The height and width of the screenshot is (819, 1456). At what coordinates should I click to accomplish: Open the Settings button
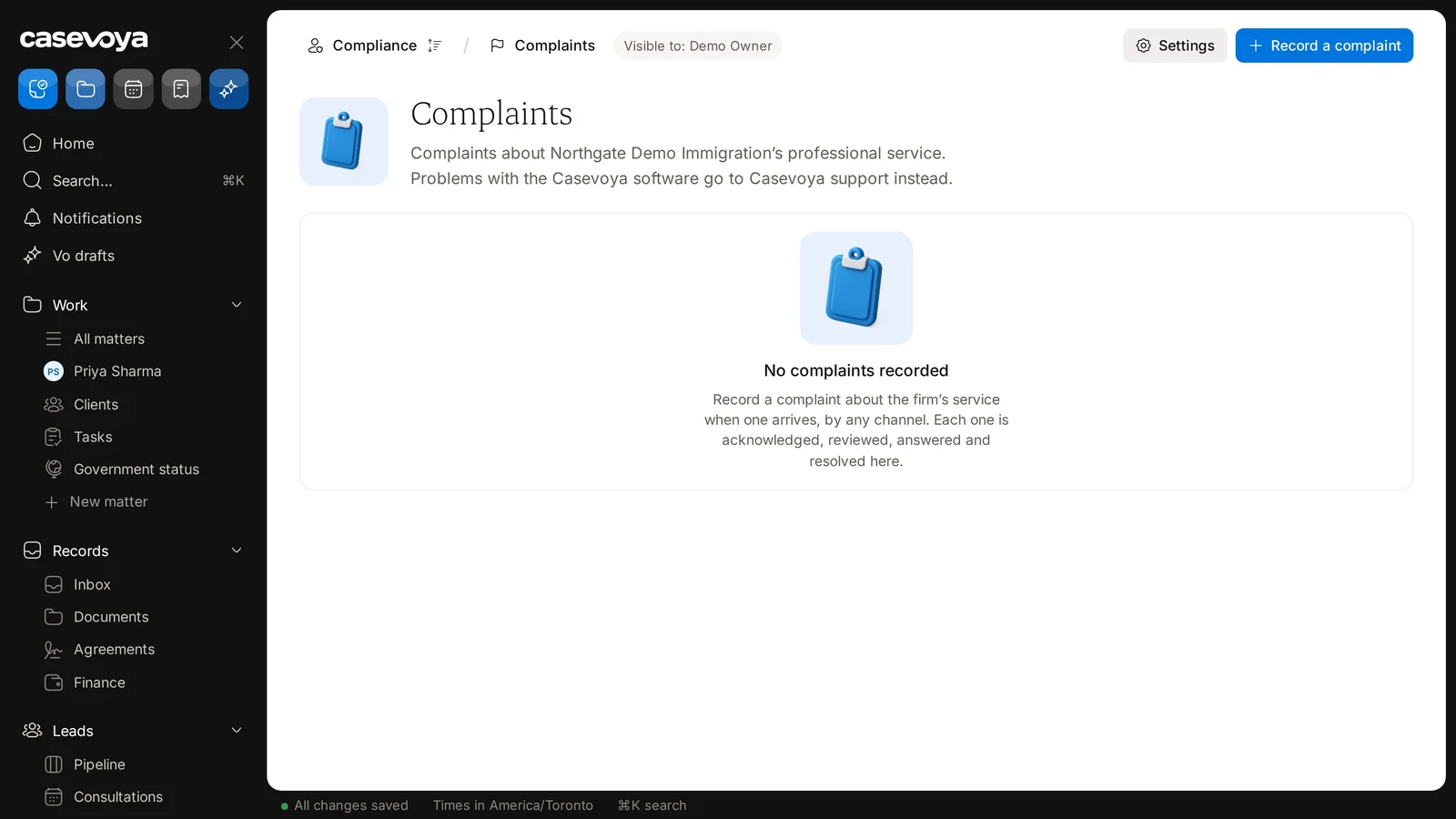[1175, 45]
